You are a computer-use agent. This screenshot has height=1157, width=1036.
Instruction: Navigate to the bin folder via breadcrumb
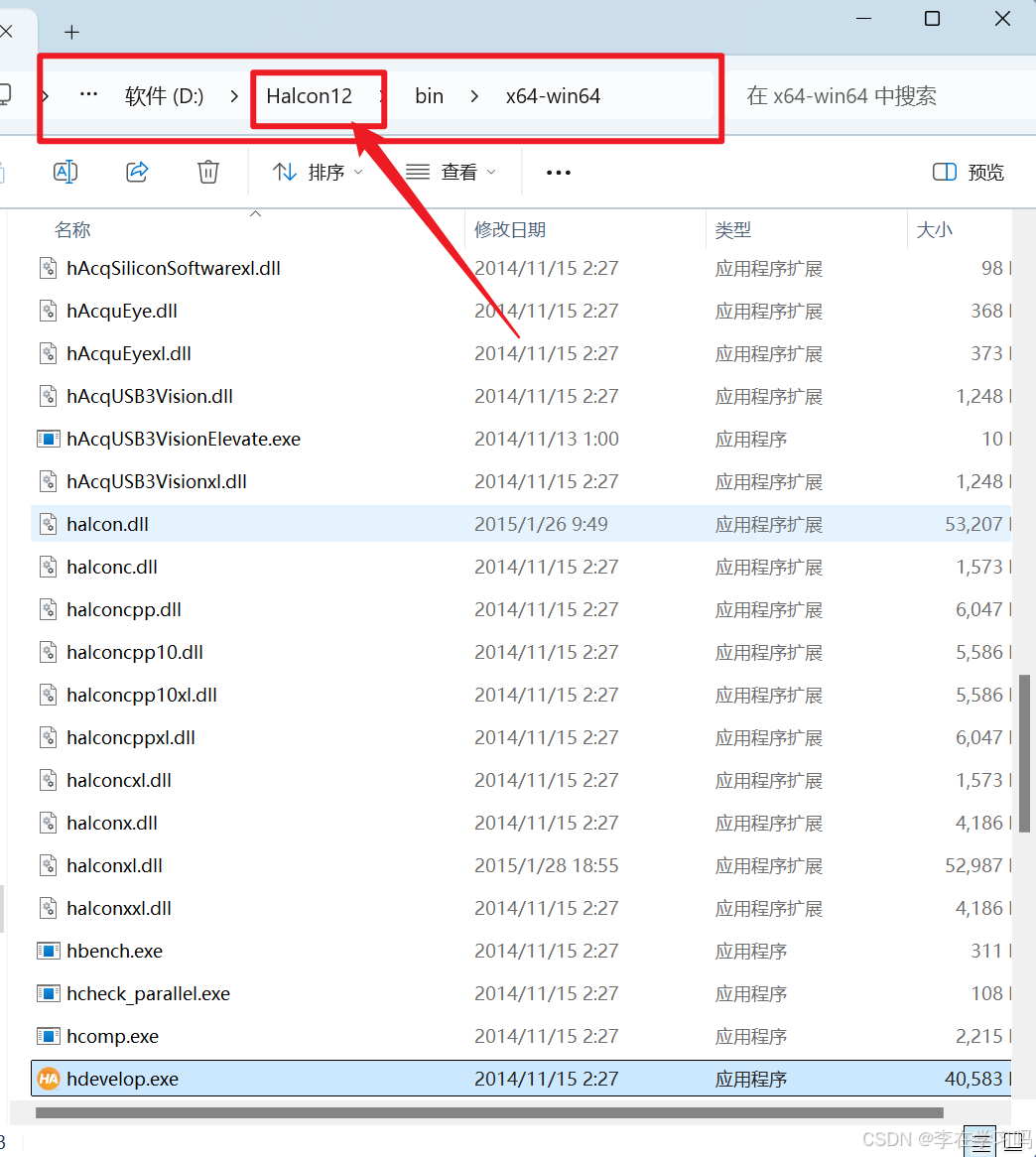pyautogui.click(x=429, y=96)
